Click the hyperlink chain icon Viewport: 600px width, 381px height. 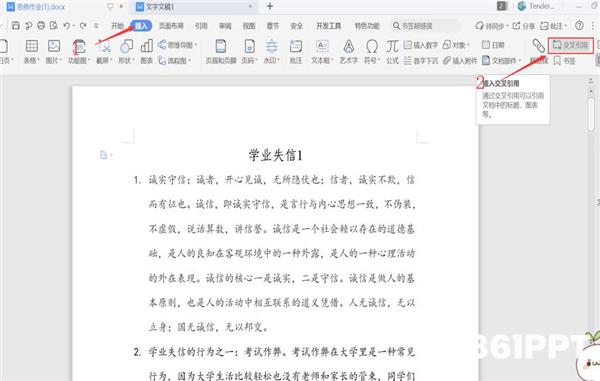point(538,46)
